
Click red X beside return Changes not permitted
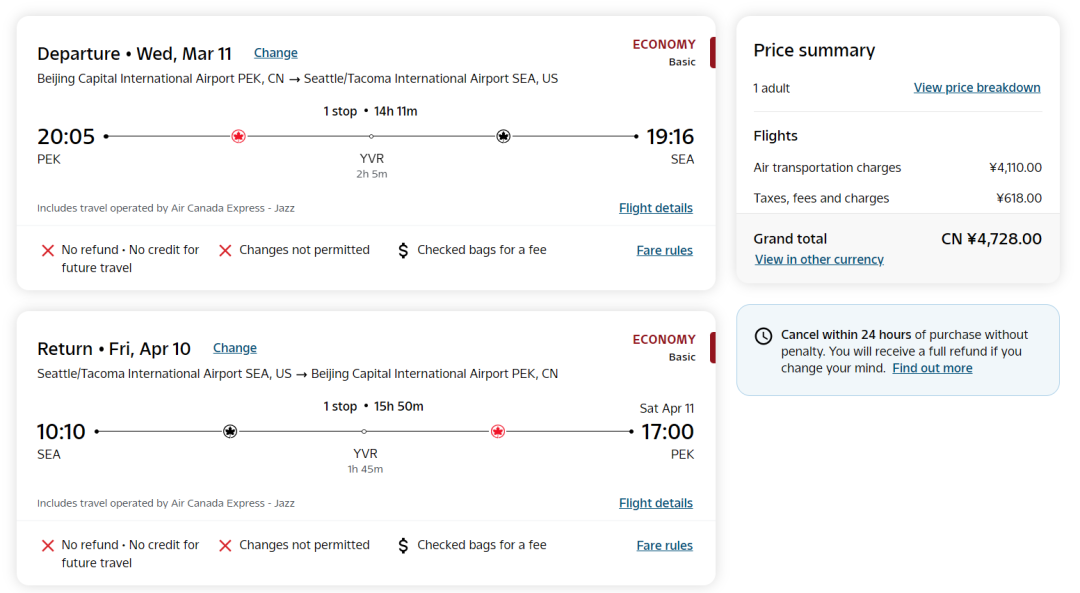225,545
